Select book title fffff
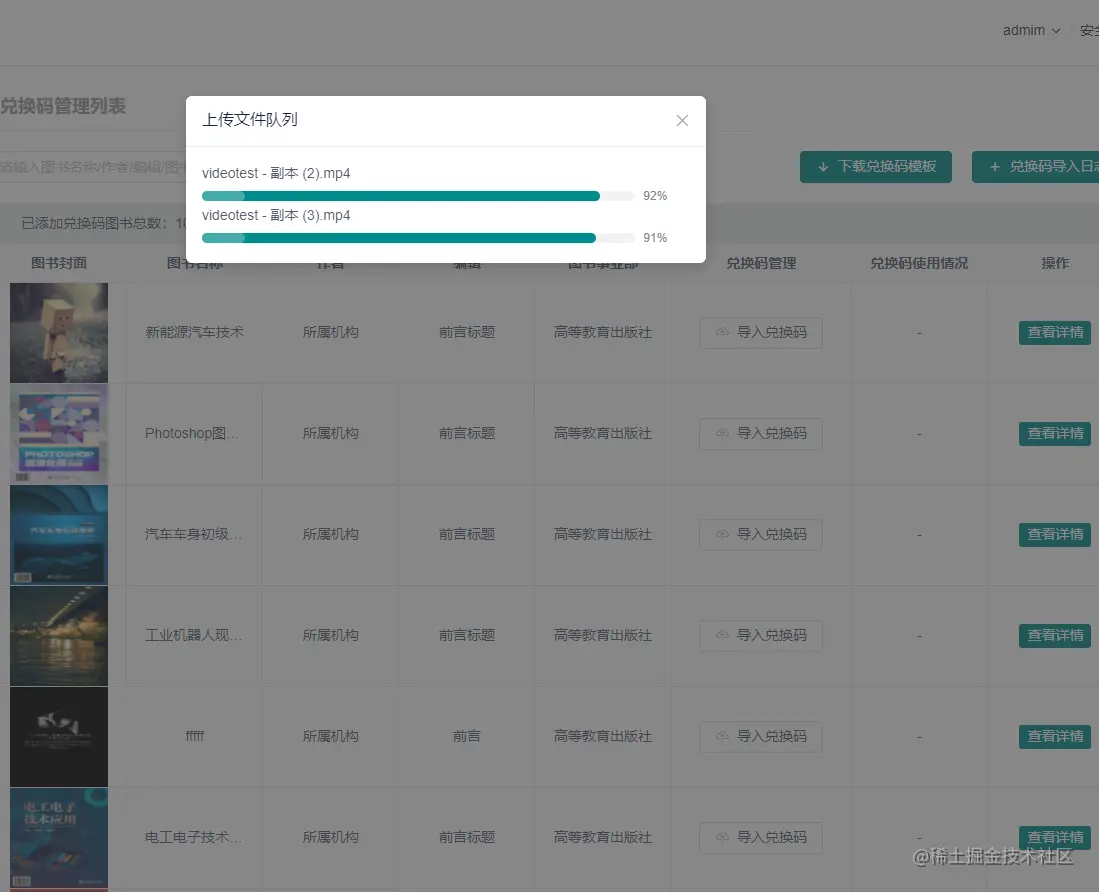The height and width of the screenshot is (892, 1099). click(x=194, y=736)
